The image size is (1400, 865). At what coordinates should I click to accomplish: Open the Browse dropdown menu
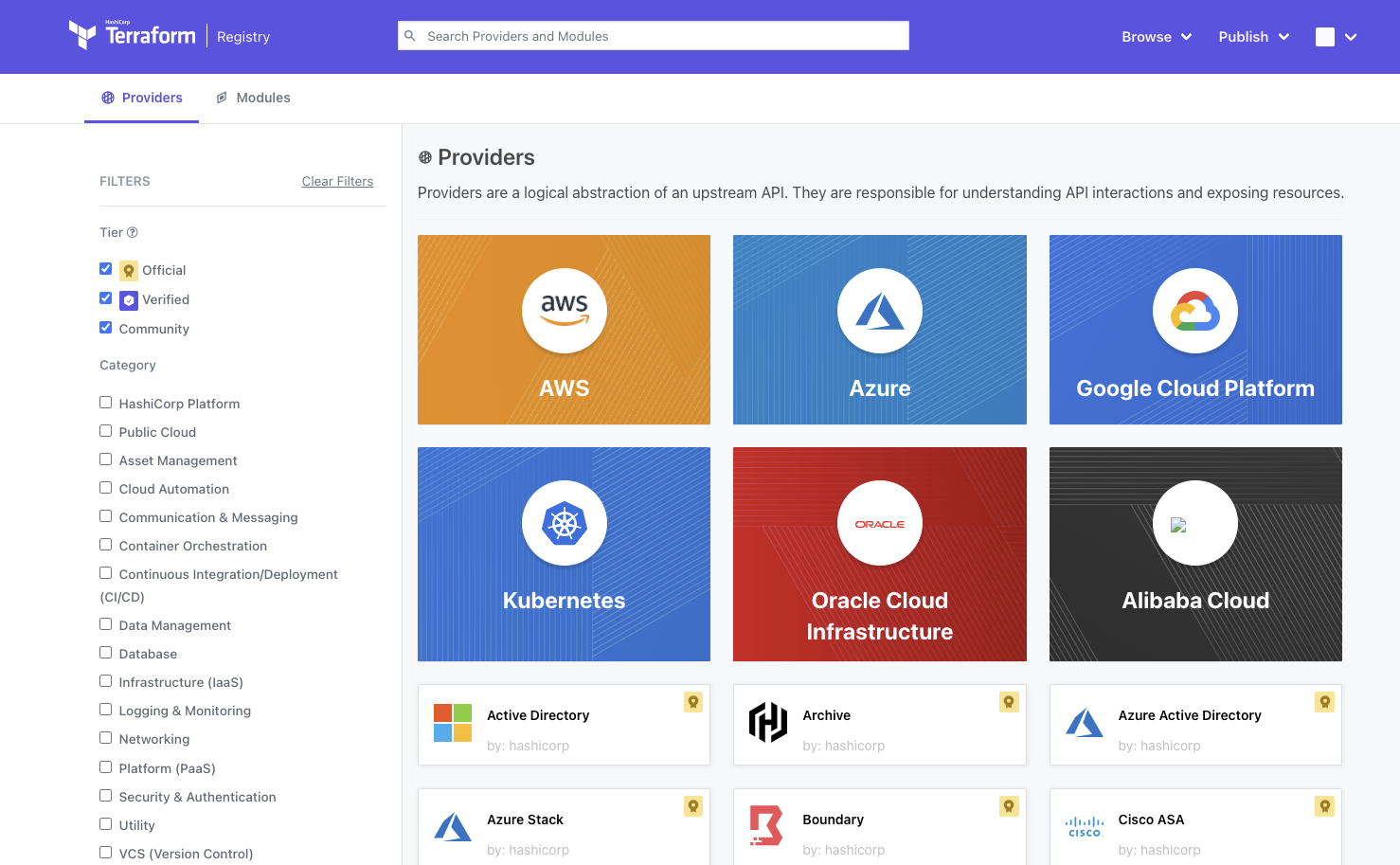[1157, 37]
